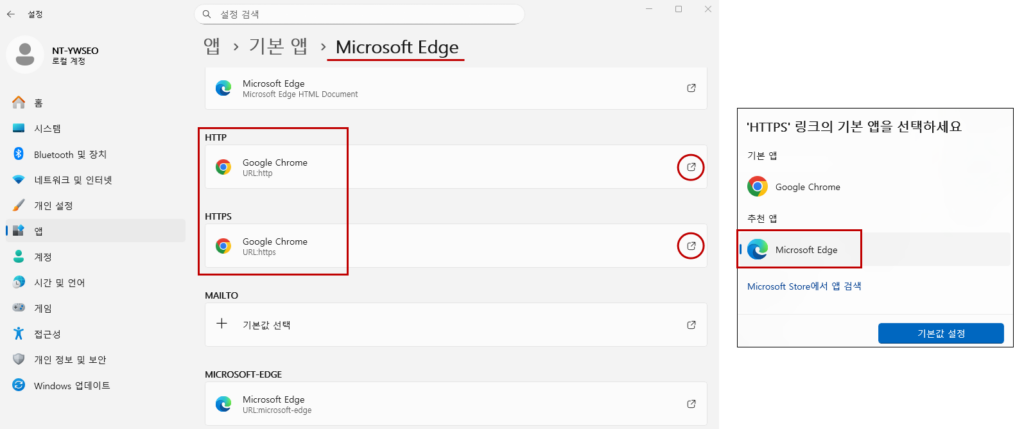Click external link icon for MICROSOFT-EDGE row
The image size is (1024, 429).
point(691,404)
